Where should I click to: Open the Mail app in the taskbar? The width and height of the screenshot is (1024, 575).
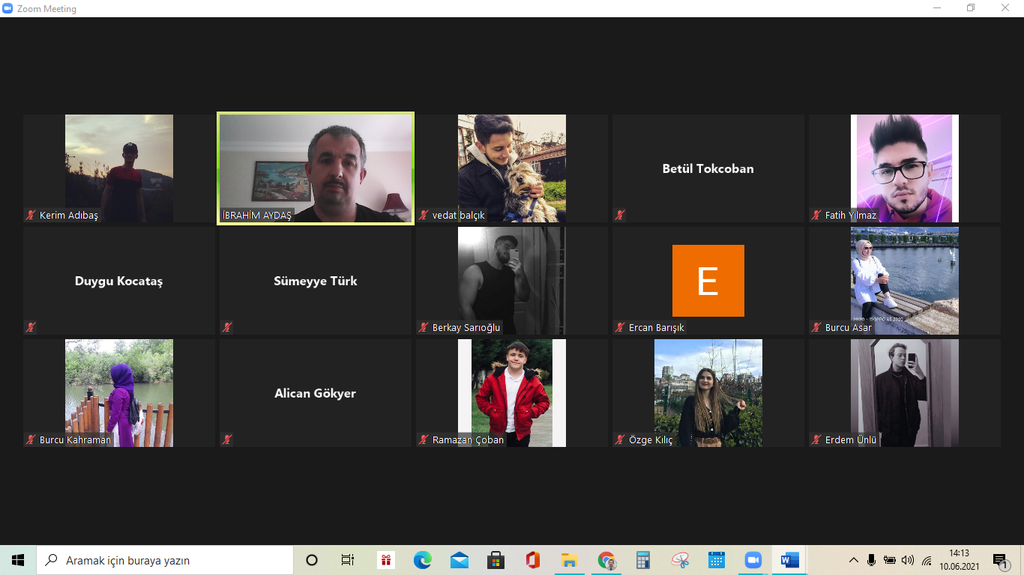coord(459,560)
